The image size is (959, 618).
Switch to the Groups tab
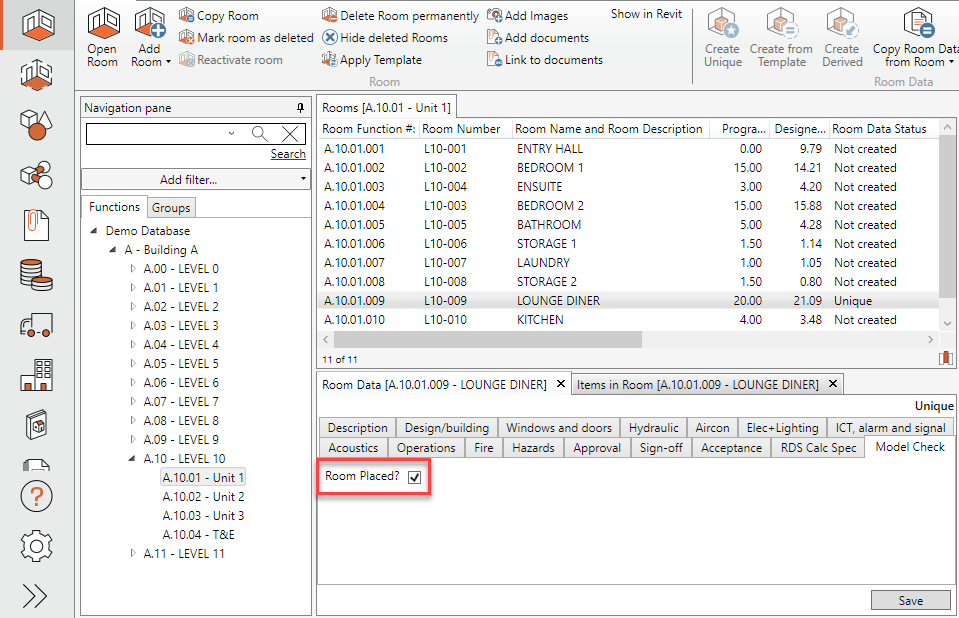171,207
